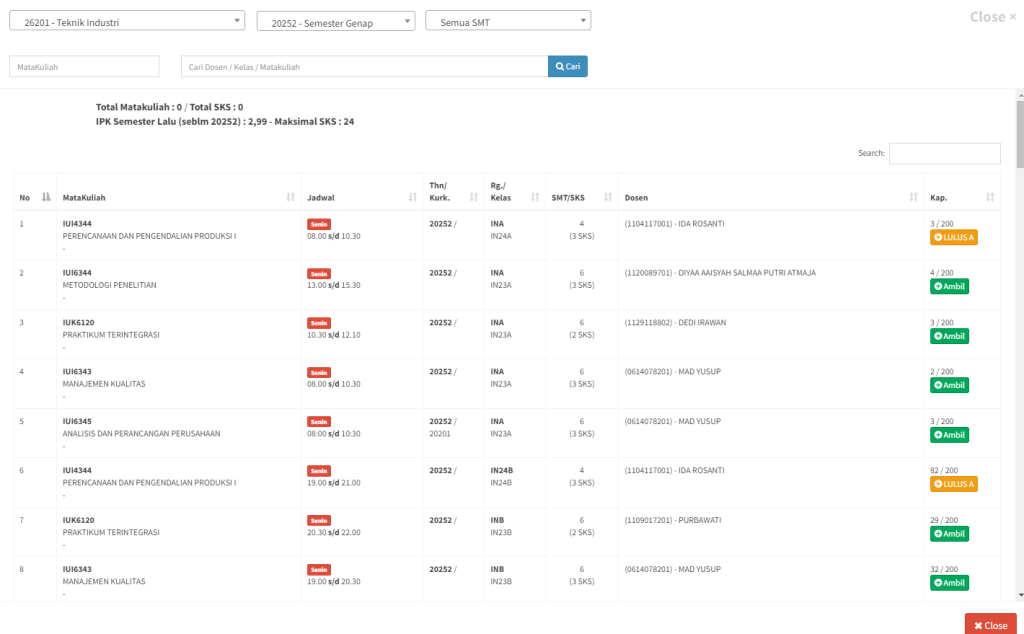This screenshot has height=634, width=1024.
Task: Click sort icon in Dosen column header
Action: pyautogui.click(x=914, y=197)
